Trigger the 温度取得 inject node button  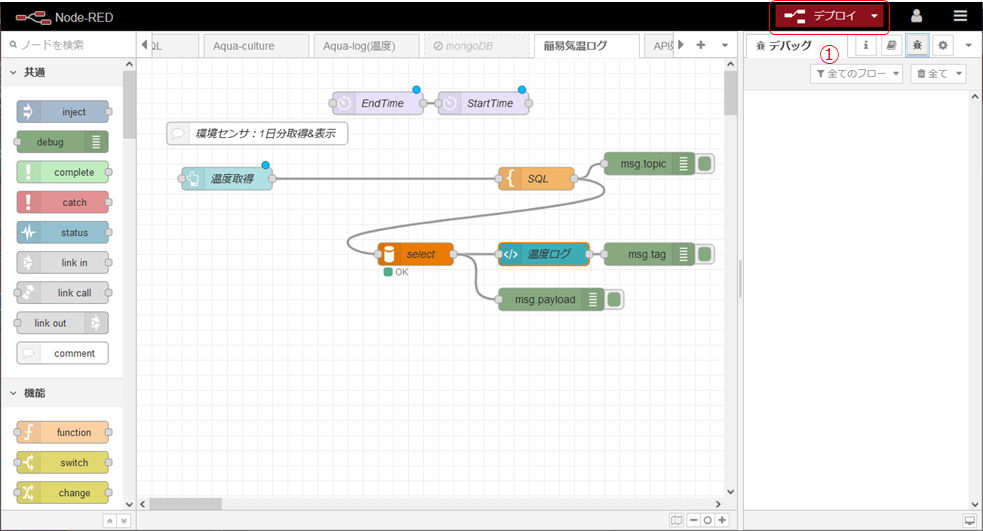tap(190, 179)
